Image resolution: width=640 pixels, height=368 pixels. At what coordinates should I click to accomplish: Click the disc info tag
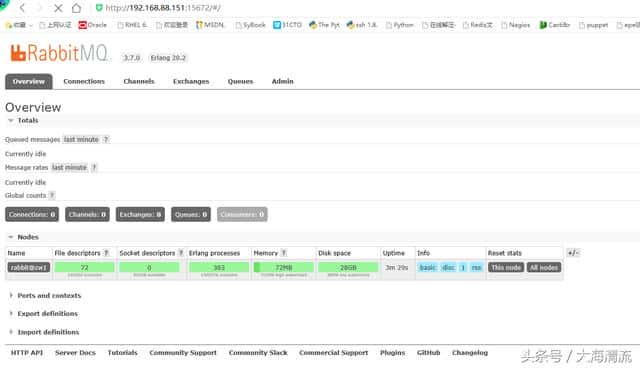point(449,268)
